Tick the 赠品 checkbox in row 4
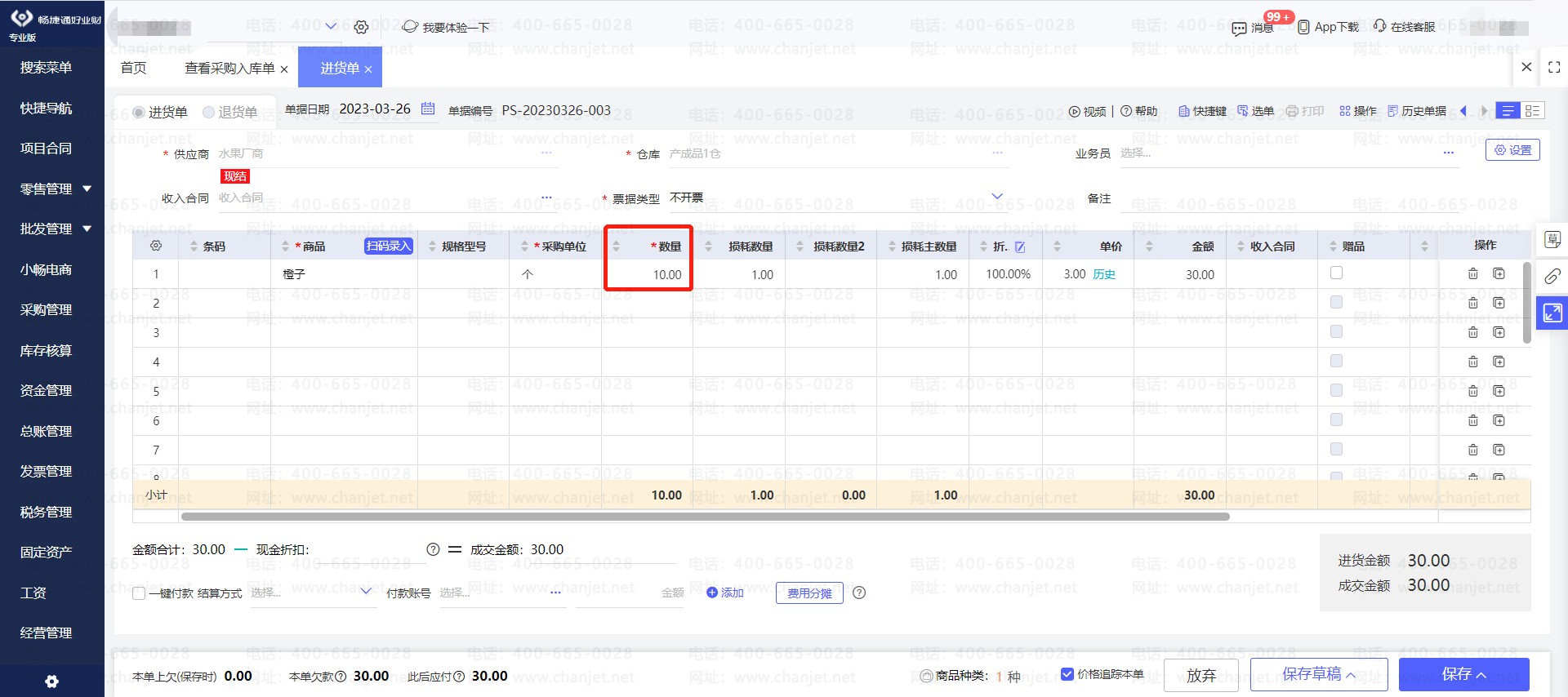This screenshot has height=697, width=1568. point(1337,362)
